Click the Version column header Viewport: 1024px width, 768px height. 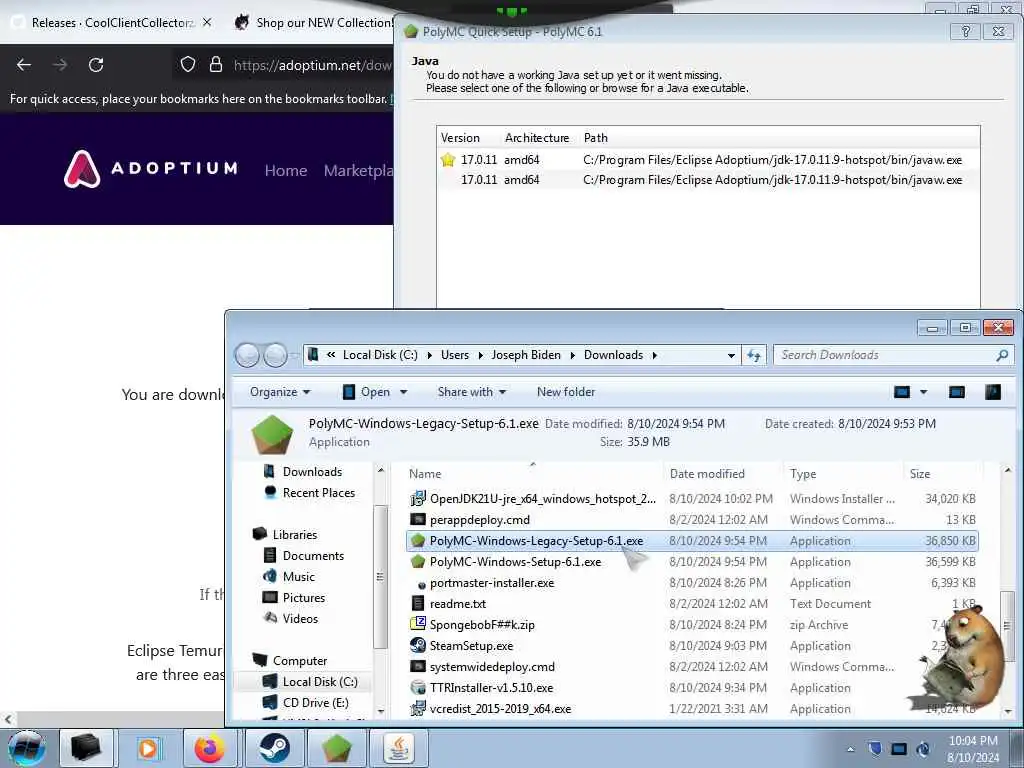460,138
